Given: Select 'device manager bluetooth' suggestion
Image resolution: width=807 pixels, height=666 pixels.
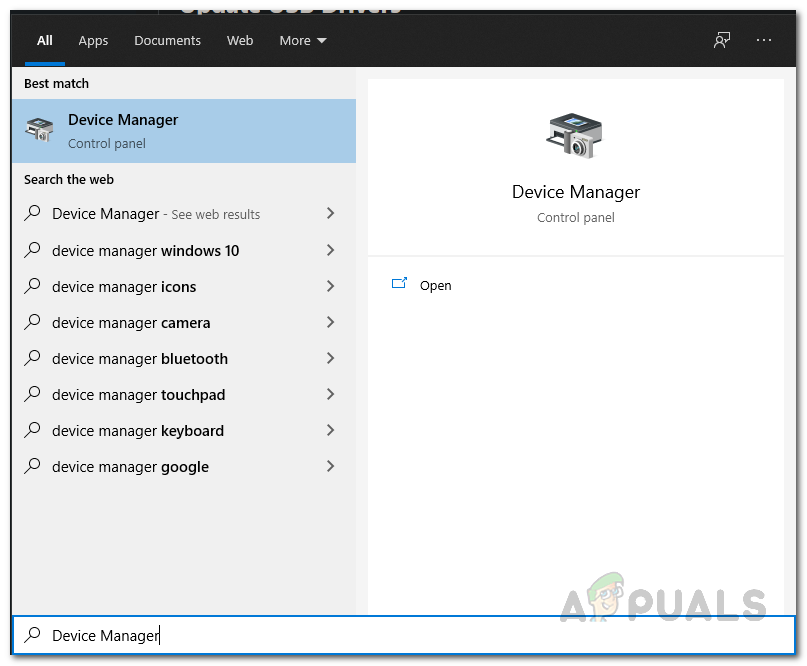Looking at the screenshot, I should 184,359.
